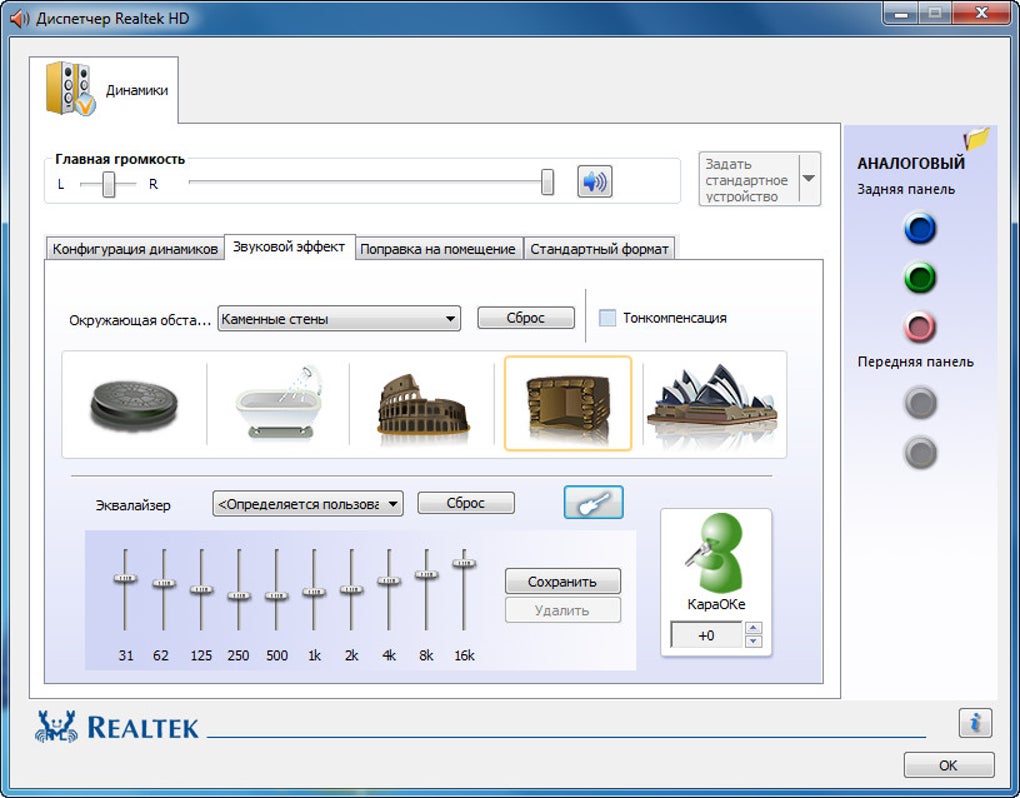Click the KaraOKe text label
The height and width of the screenshot is (798, 1020).
coord(716,604)
